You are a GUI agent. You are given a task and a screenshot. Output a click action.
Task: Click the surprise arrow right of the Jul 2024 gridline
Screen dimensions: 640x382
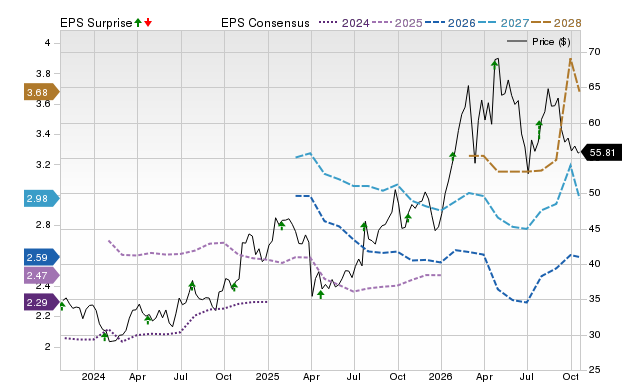tap(192, 285)
